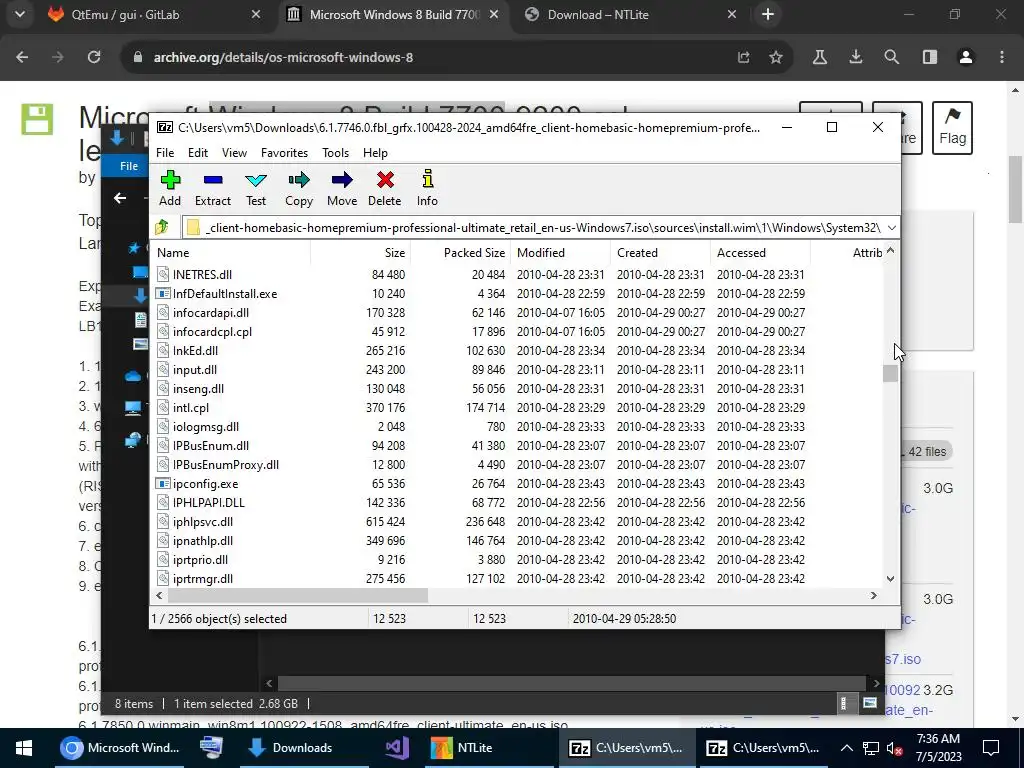Bookmark this page with the star icon
1024x768 pixels.
(776, 57)
